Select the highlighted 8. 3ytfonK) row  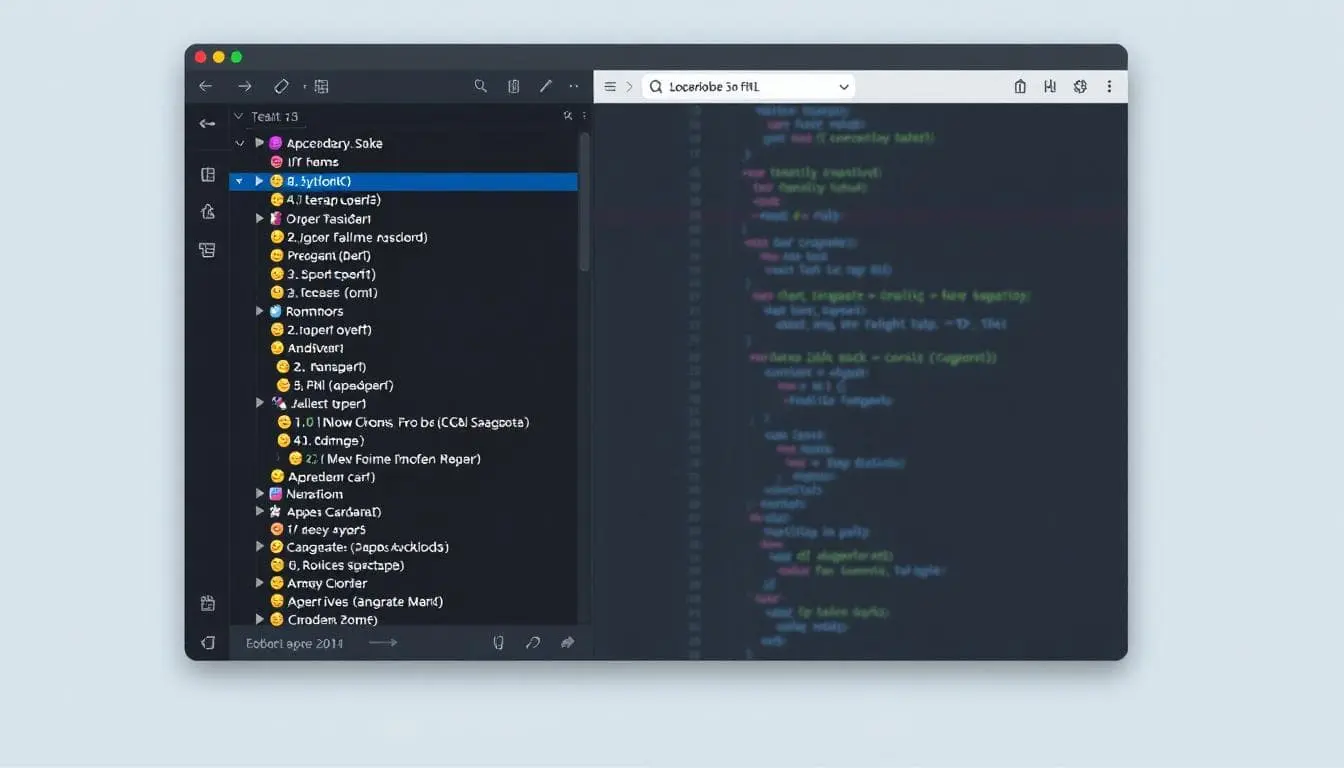point(403,181)
